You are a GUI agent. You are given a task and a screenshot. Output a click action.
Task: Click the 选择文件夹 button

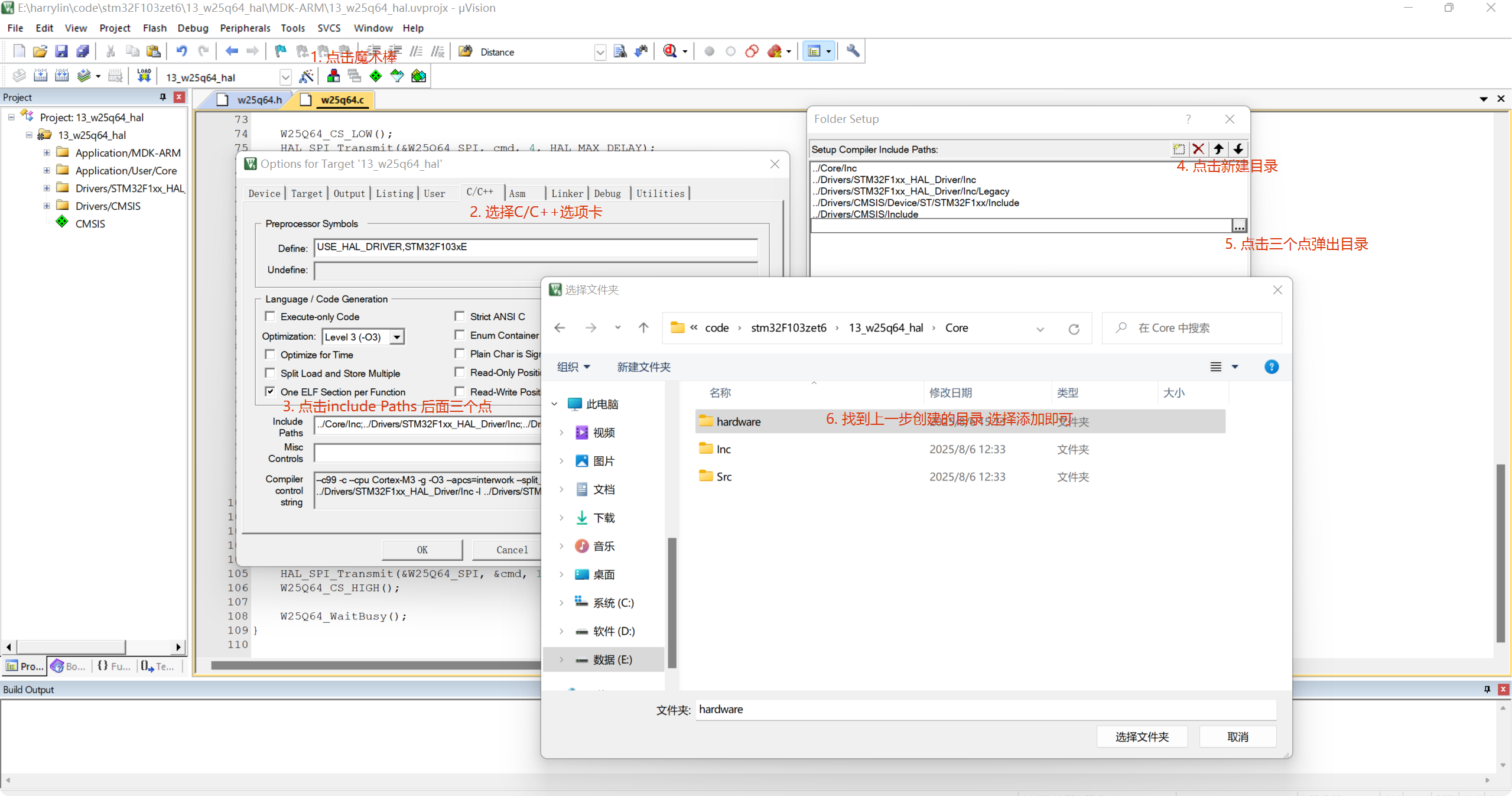point(1142,737)
